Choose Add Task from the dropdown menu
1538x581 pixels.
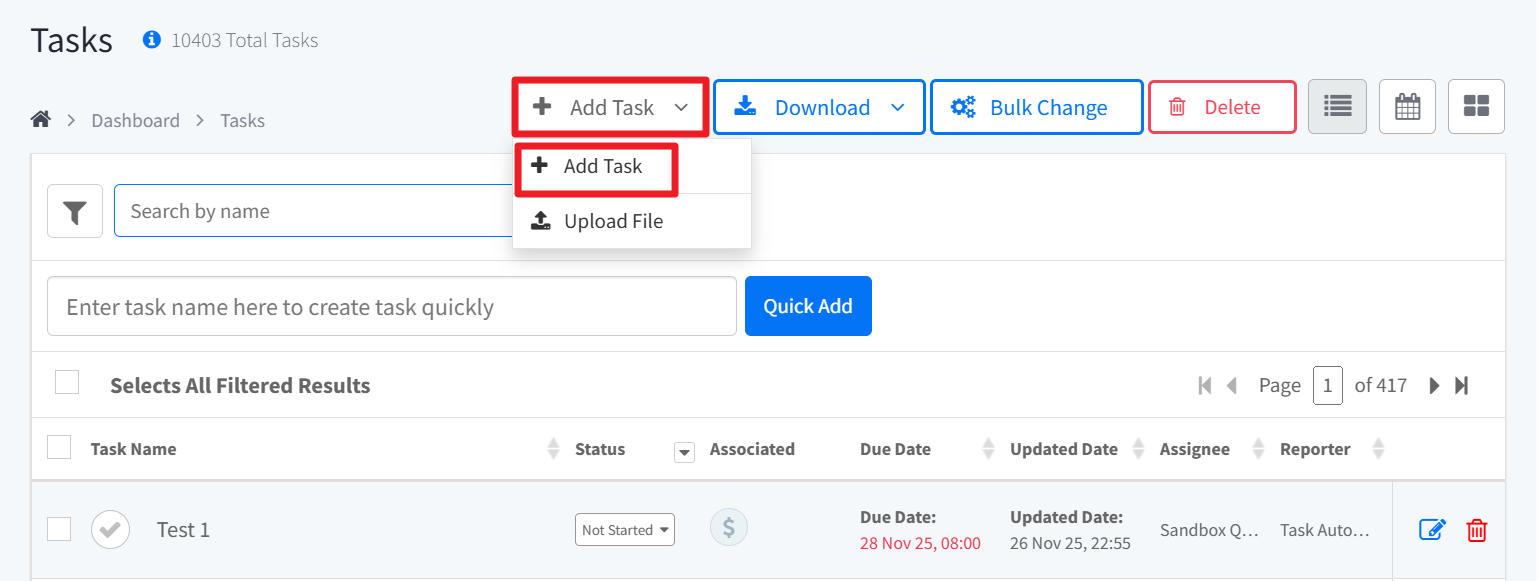tap(602, 167)
